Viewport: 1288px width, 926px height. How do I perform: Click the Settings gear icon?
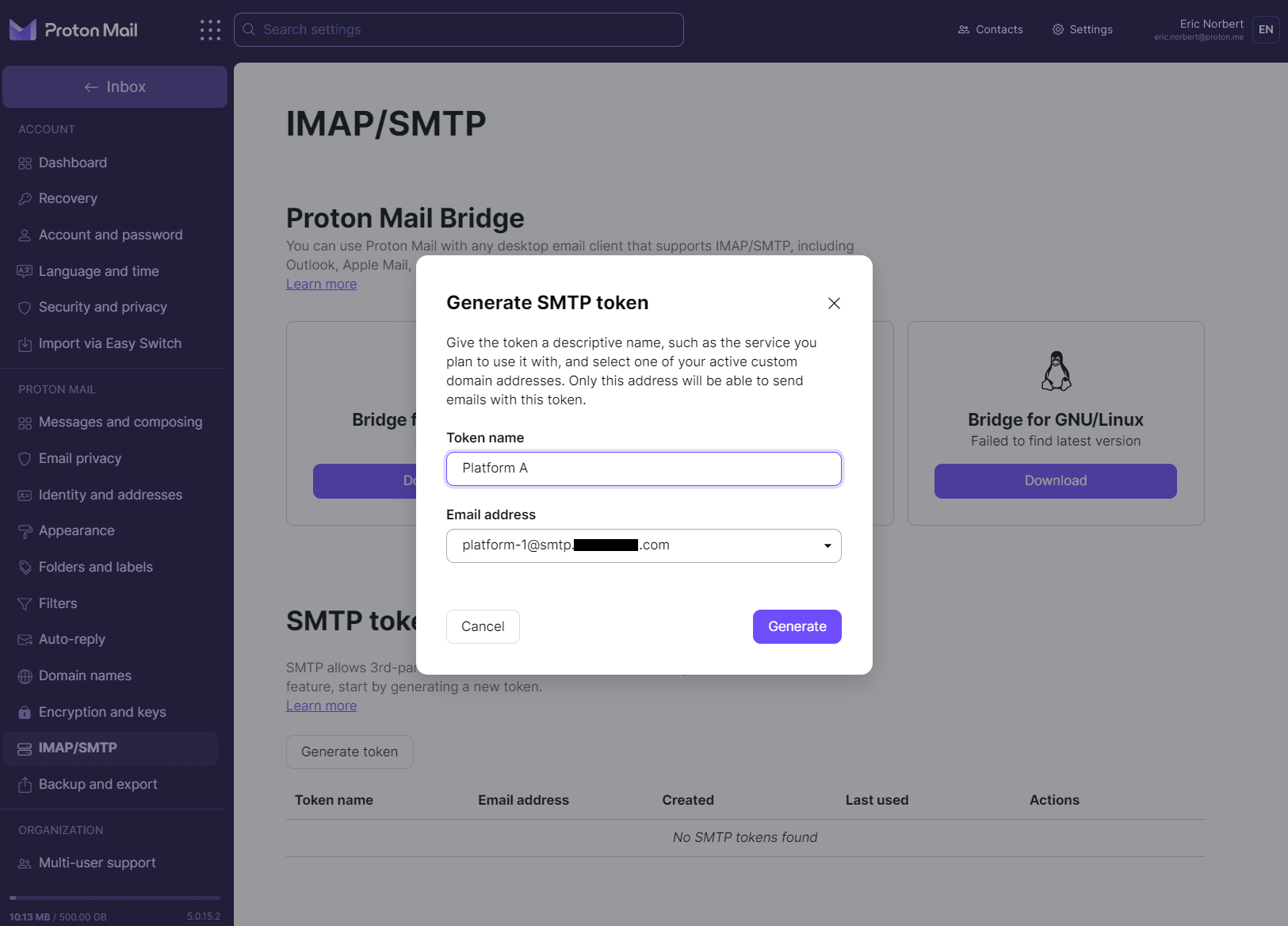click(1057, 29)
